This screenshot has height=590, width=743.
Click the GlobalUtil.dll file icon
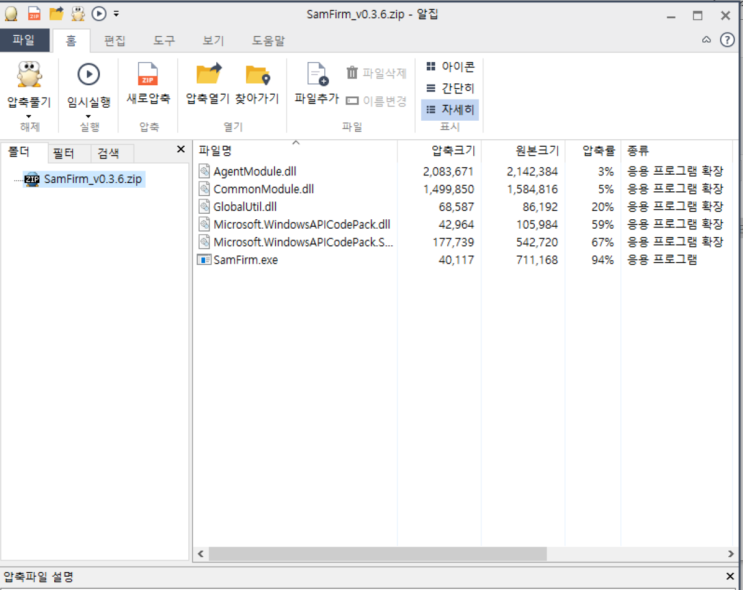204,207
